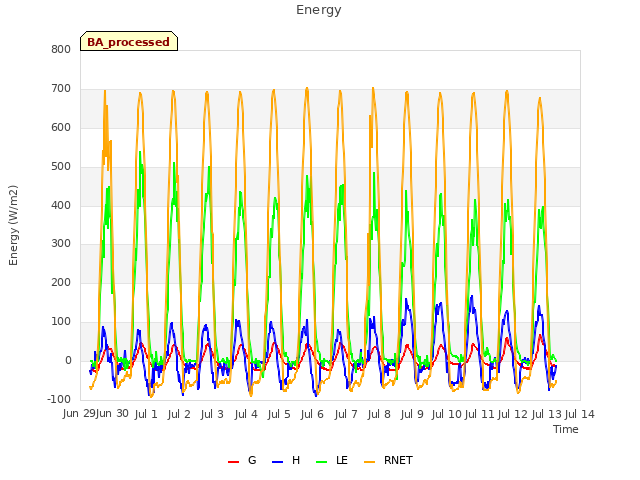Click the Jul 10 x-axis date label
Screen dimensions: 640x480
(447, 414)
